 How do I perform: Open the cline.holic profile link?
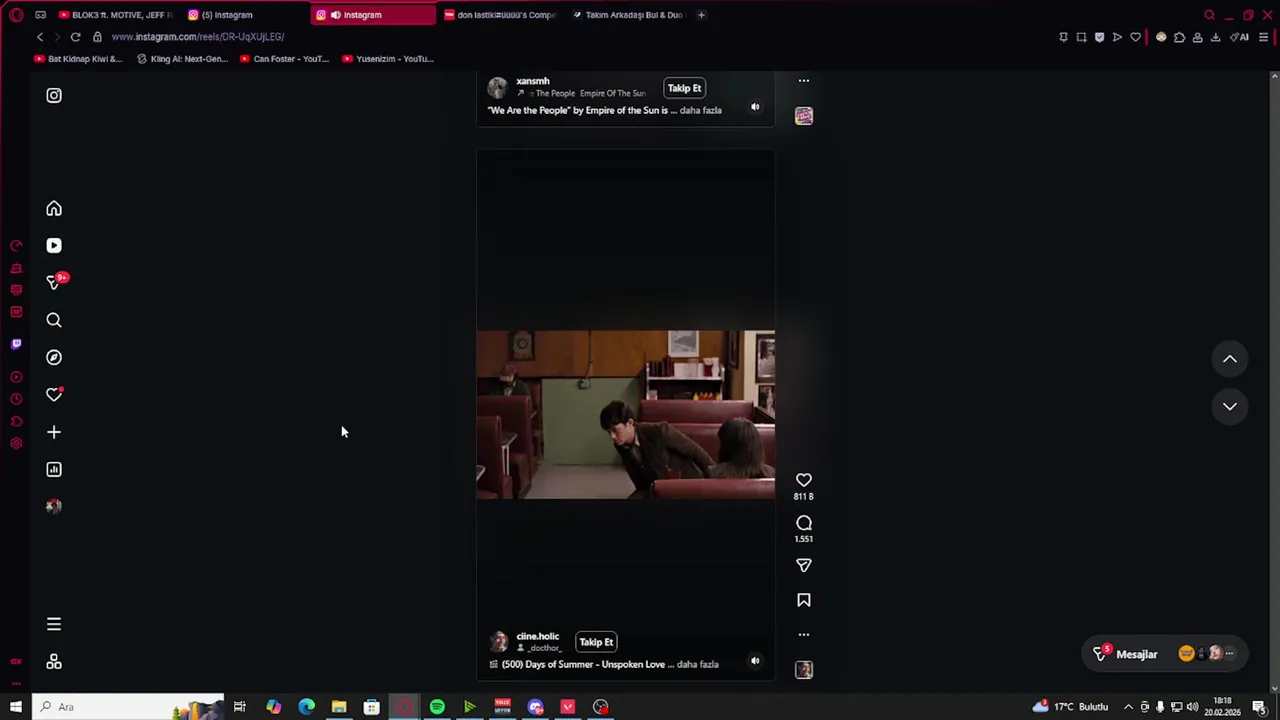[x=538, y=637]
